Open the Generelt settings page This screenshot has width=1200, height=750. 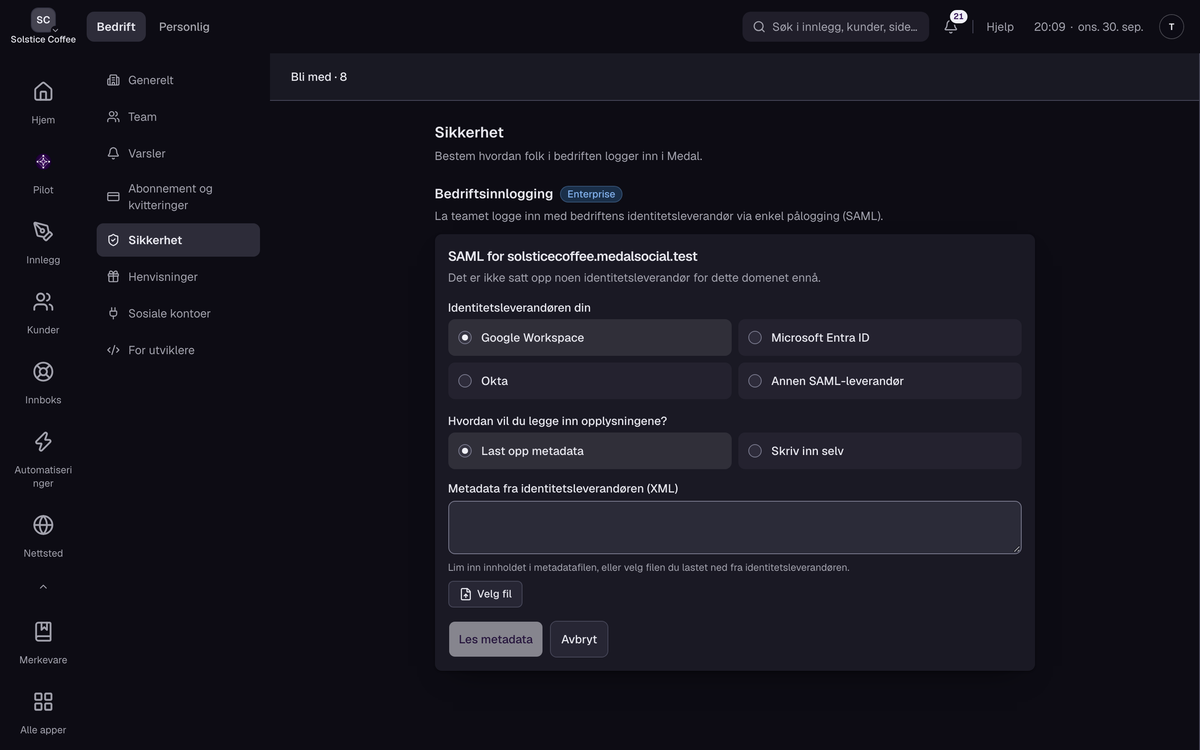(178, 80)
